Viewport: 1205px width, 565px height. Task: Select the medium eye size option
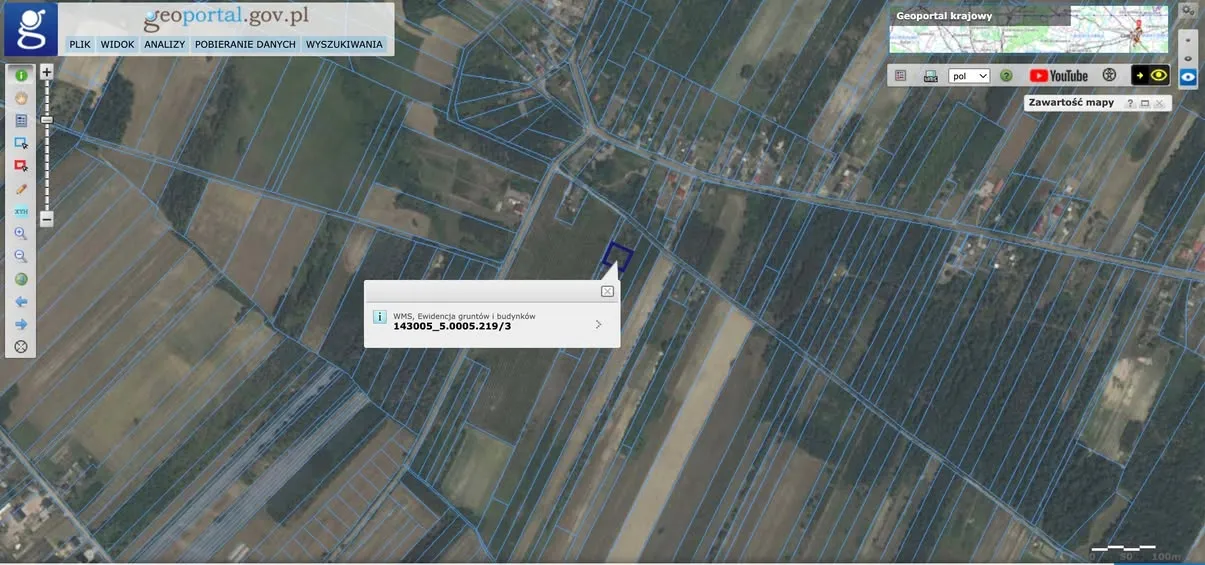tap(1188, 59)
